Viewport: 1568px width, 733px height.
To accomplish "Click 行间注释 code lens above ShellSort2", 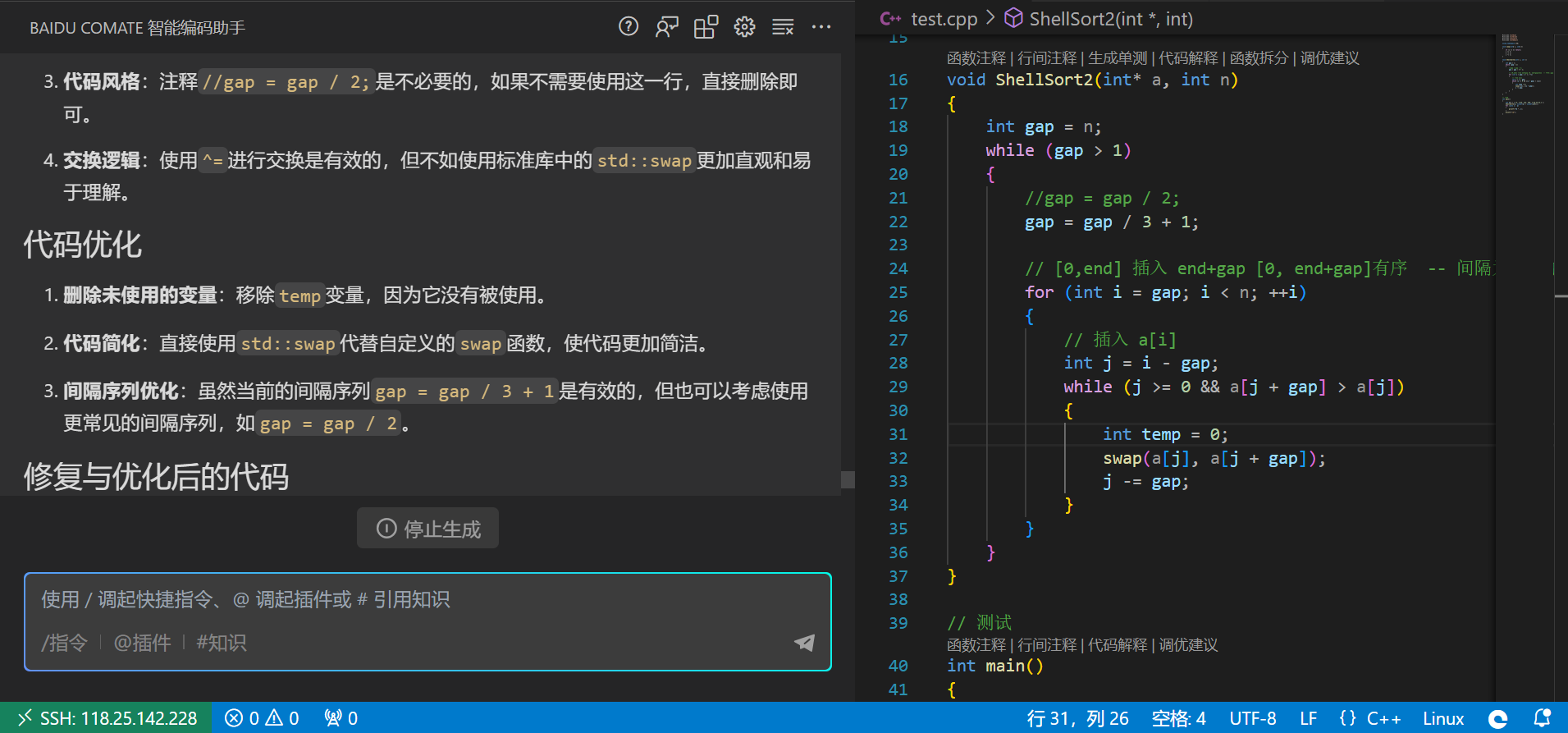I will tap(1047, 58).
